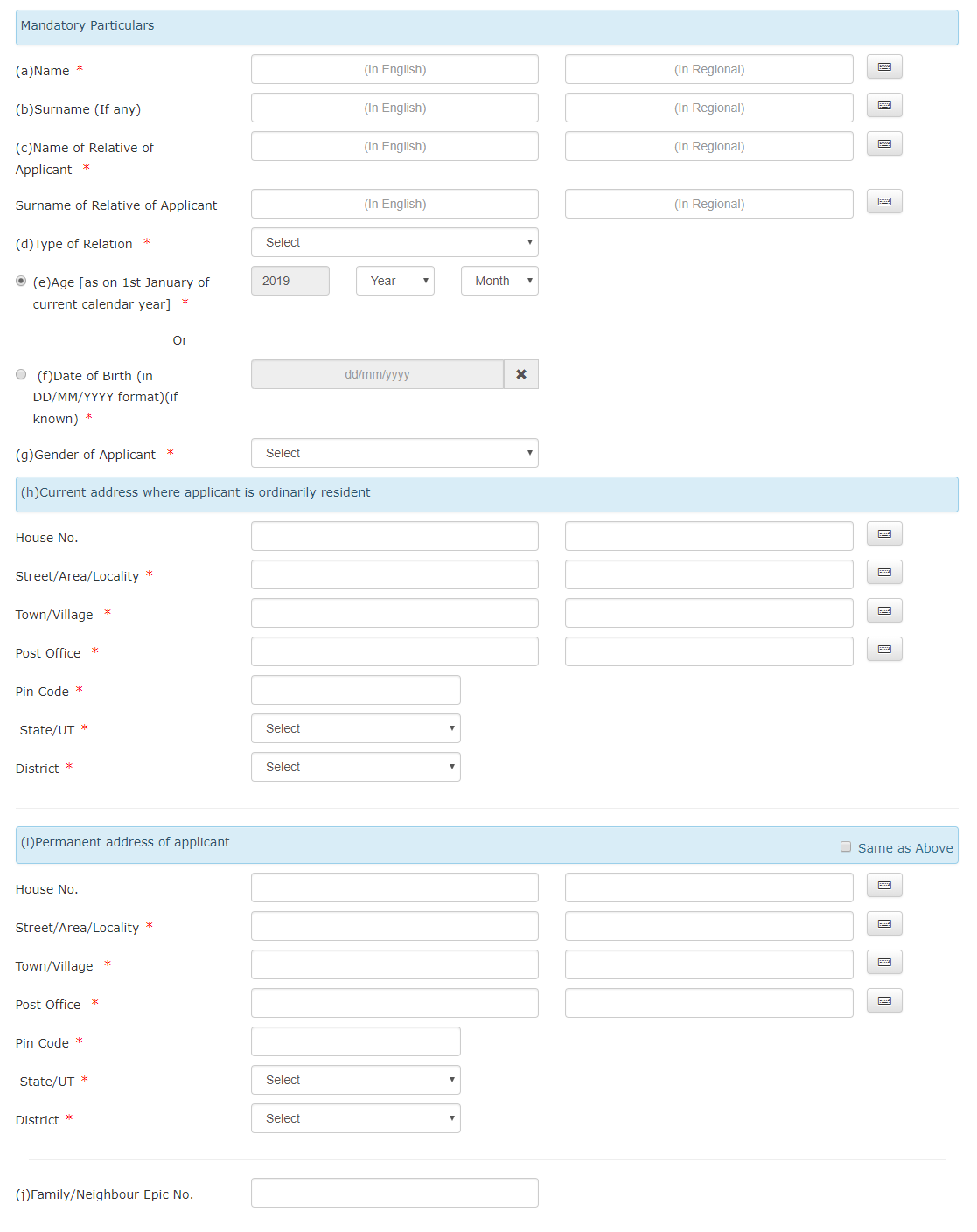977x1232 pixels.
Task: Click the Family/Neighbour Epic No. input field
Action: pos(394,1192)
